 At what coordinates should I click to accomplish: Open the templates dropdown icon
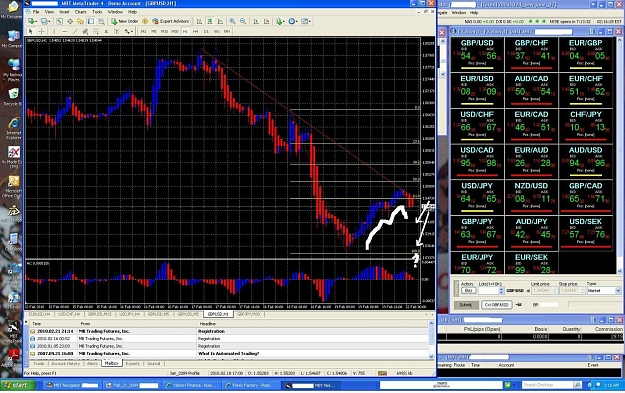306,21
